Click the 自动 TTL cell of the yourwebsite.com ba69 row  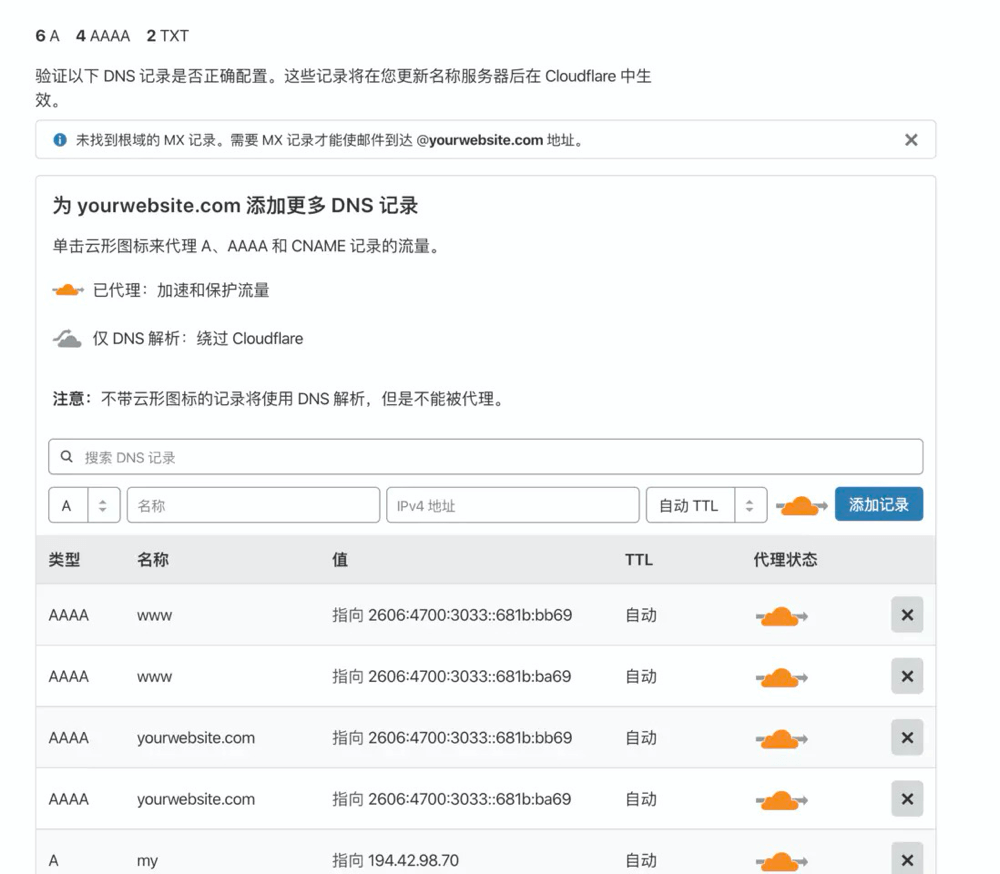(641, 799)
